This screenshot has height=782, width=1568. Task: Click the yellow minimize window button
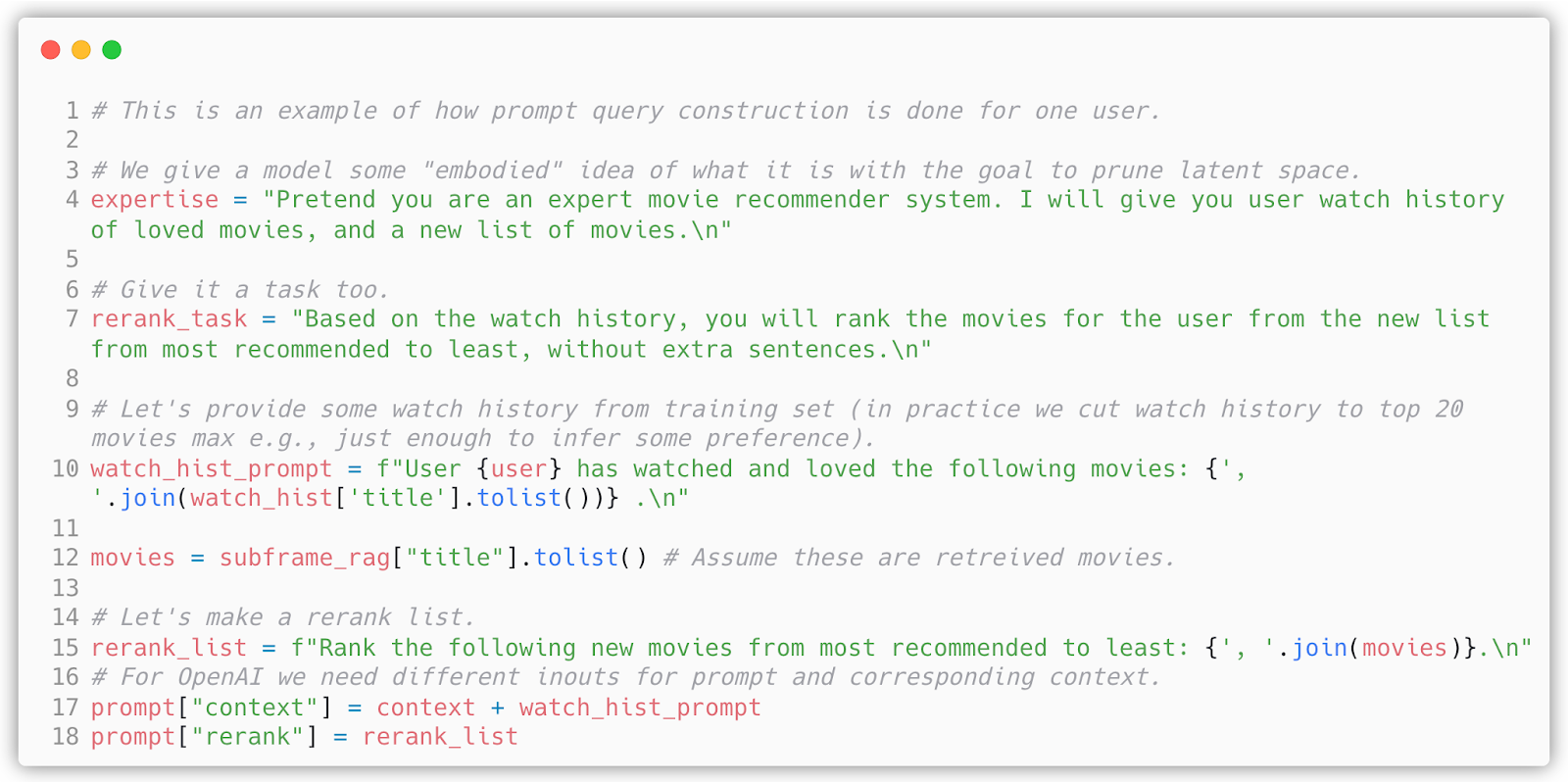coord(81,50)
